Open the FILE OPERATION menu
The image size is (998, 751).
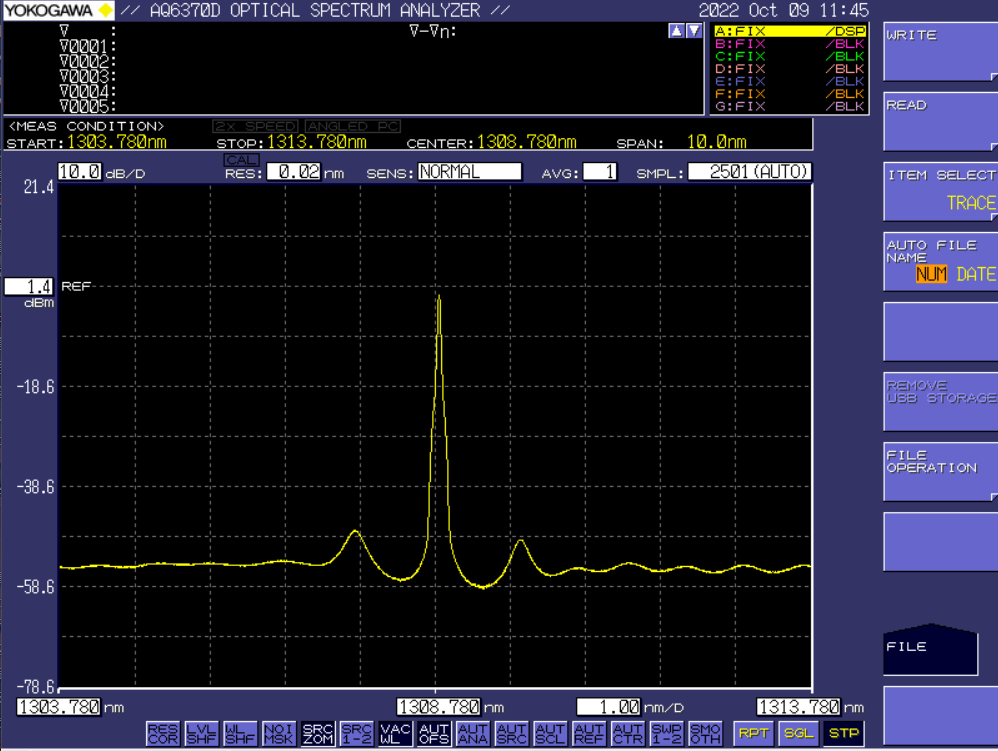[940, 470]
